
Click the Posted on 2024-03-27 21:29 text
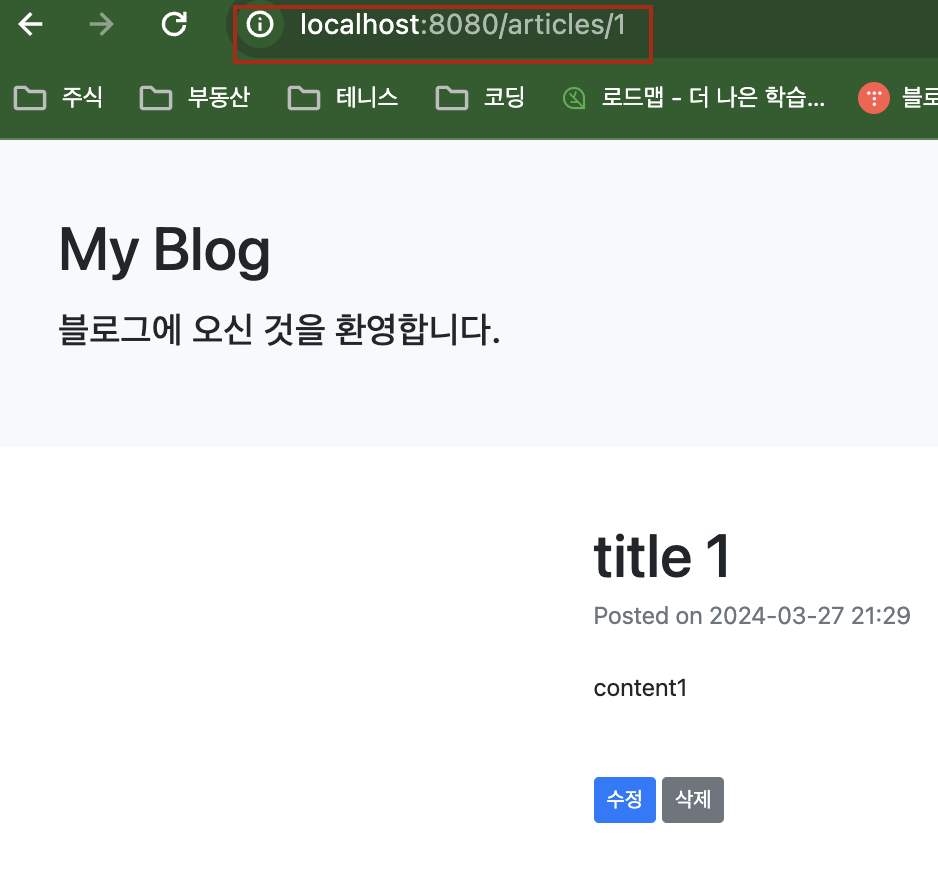752,616
